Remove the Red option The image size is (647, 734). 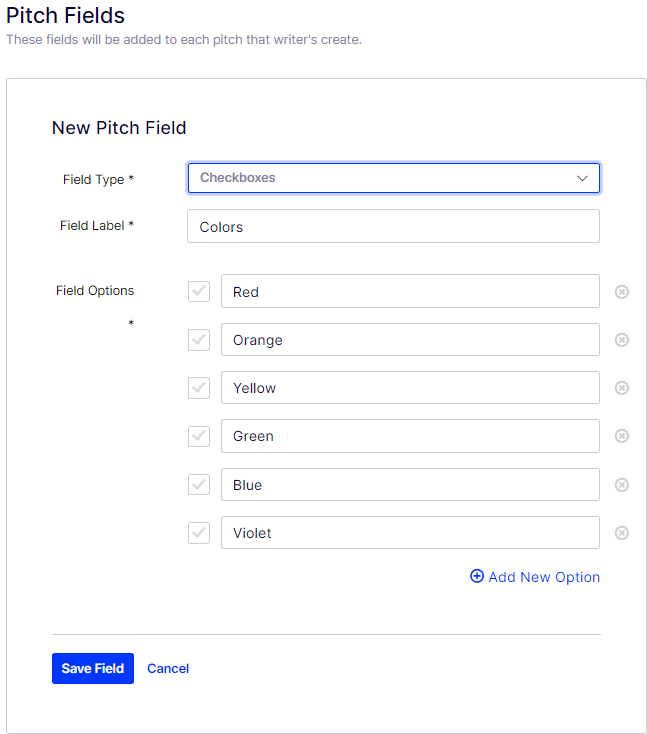[x=621, y=292]
